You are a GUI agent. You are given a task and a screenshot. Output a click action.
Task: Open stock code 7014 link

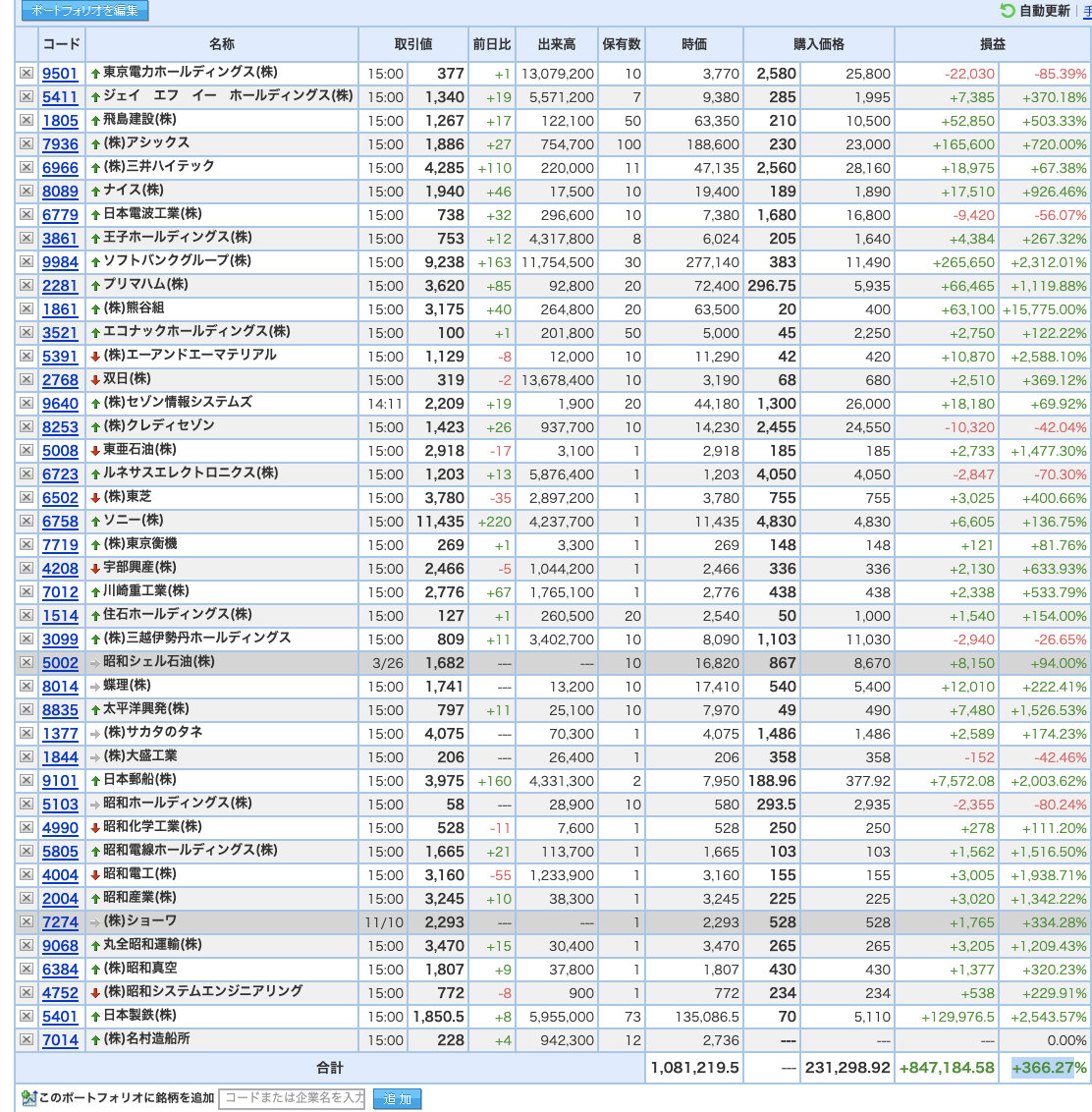60,1040
